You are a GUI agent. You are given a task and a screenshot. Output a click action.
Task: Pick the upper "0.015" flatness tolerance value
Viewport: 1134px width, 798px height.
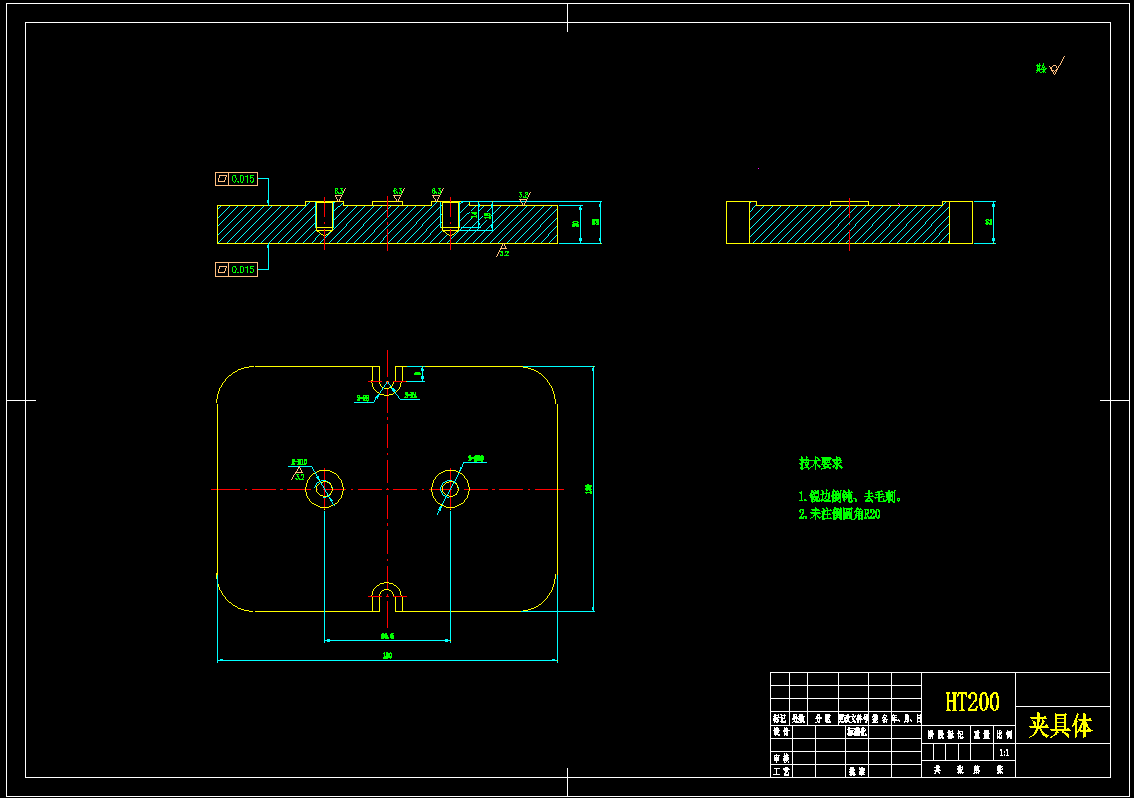coord(243,179)
